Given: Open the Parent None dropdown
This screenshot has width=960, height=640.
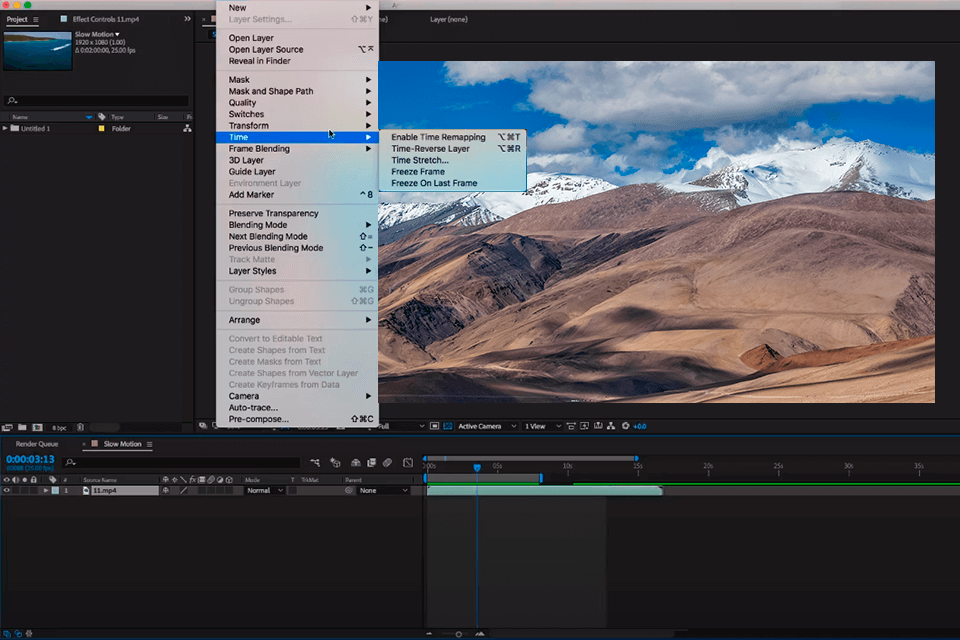Looking at the screenshot, I should click(x=384, y=491).
